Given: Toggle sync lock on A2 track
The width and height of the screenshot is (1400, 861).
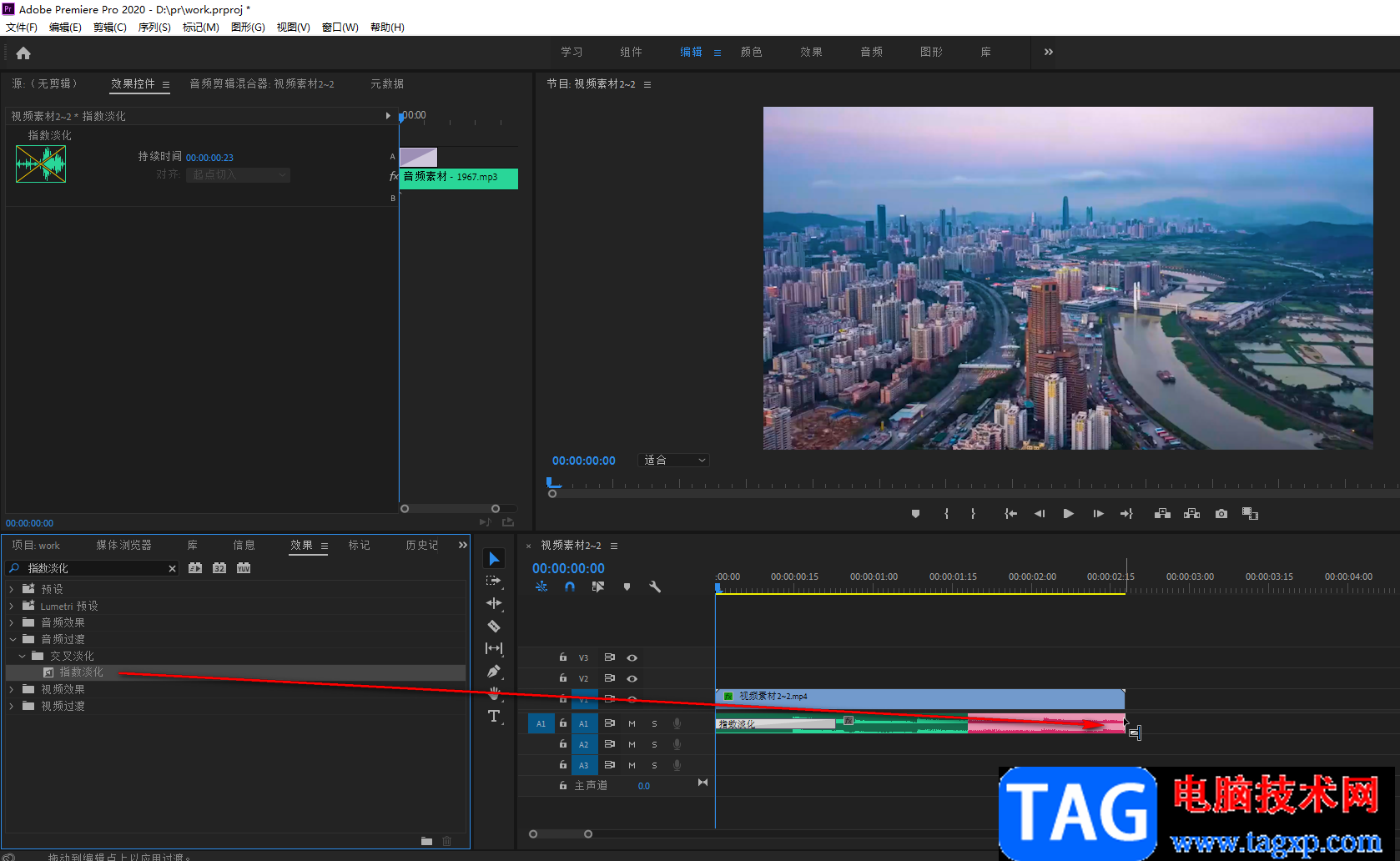Looking at the screenshot, I should pos(610,744).
